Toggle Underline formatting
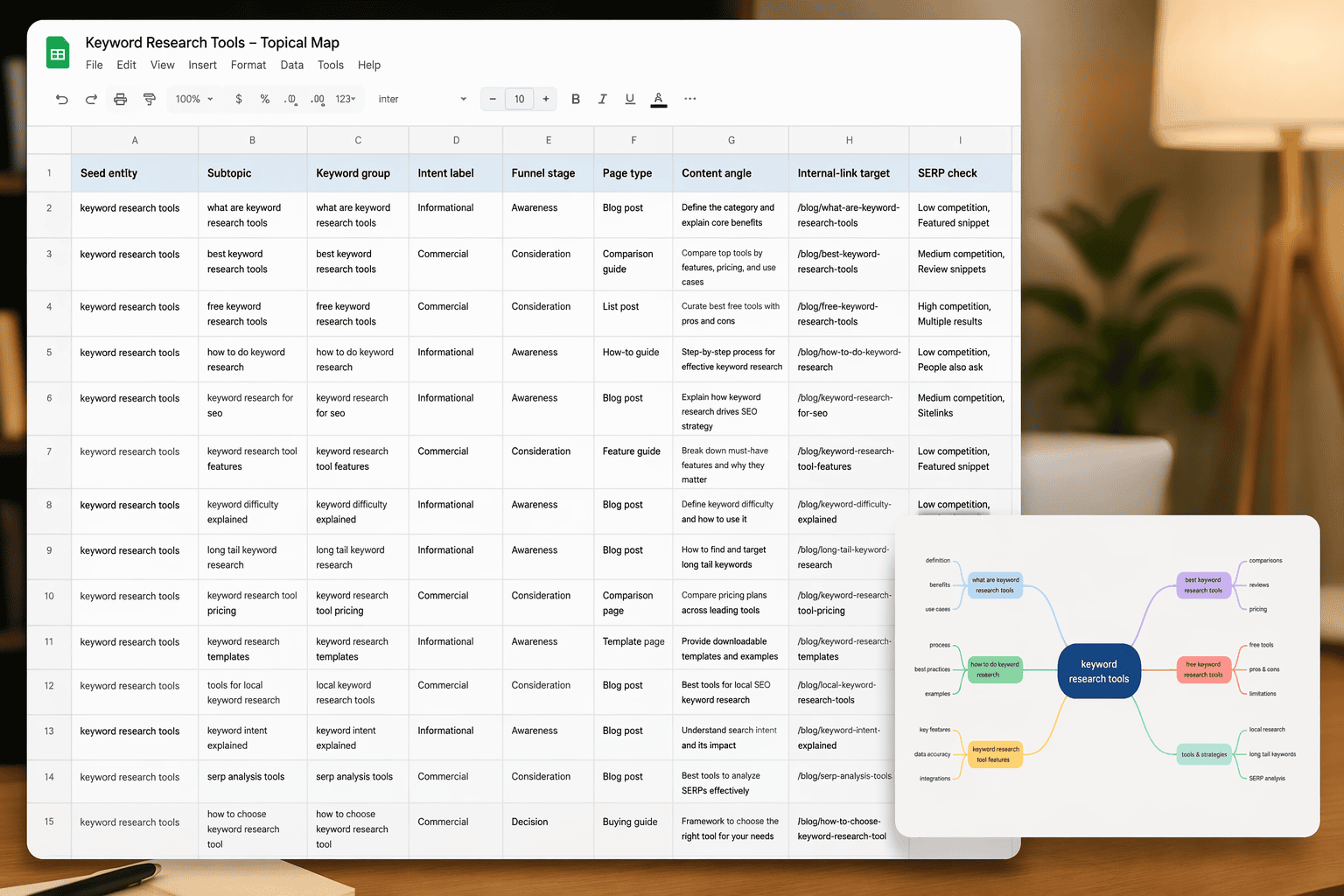Viewport: 1344px width, 896px height. [630, 99]
